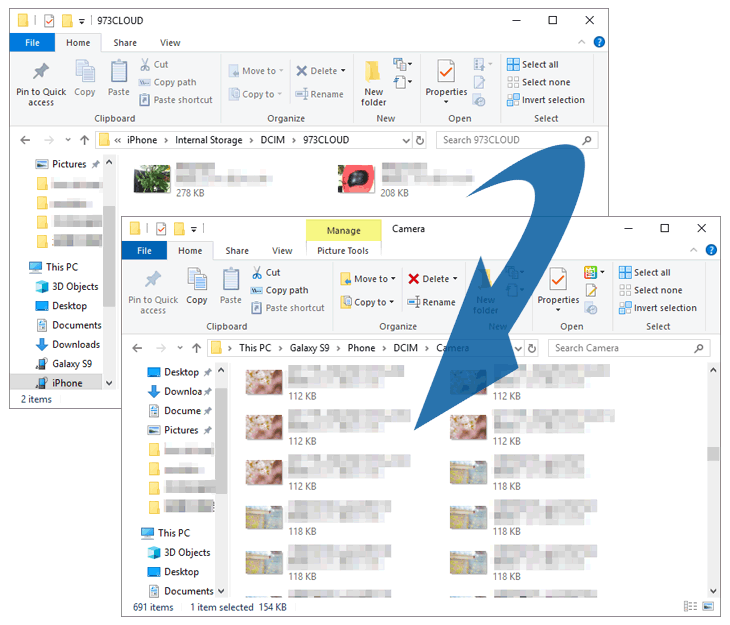This screenshot has width=730, height=625.
Task: Click Camera navigation pane scrollbar thumb
Action: pyautogui.click(x=221, y=440)
